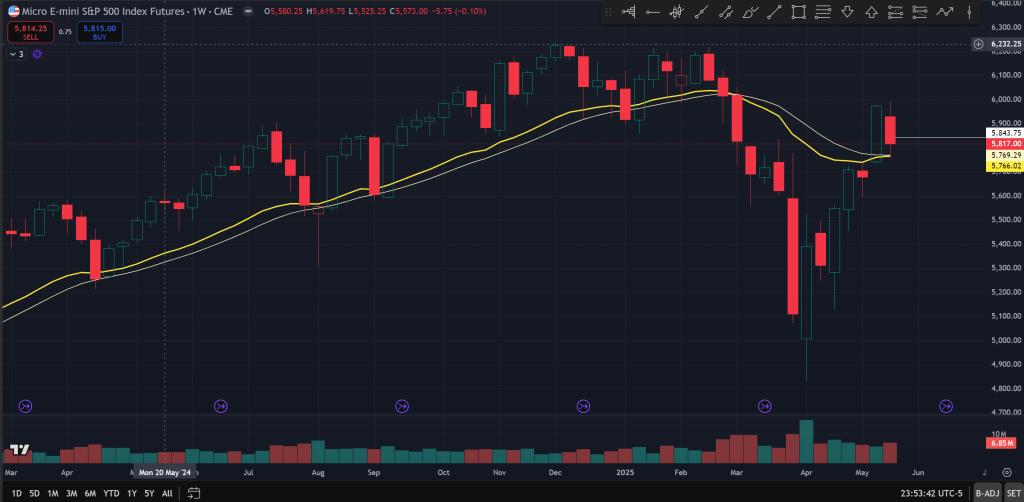Switch range to 1Y
The width and height of the screenshot is (1024, 502).
coord(132,493)
